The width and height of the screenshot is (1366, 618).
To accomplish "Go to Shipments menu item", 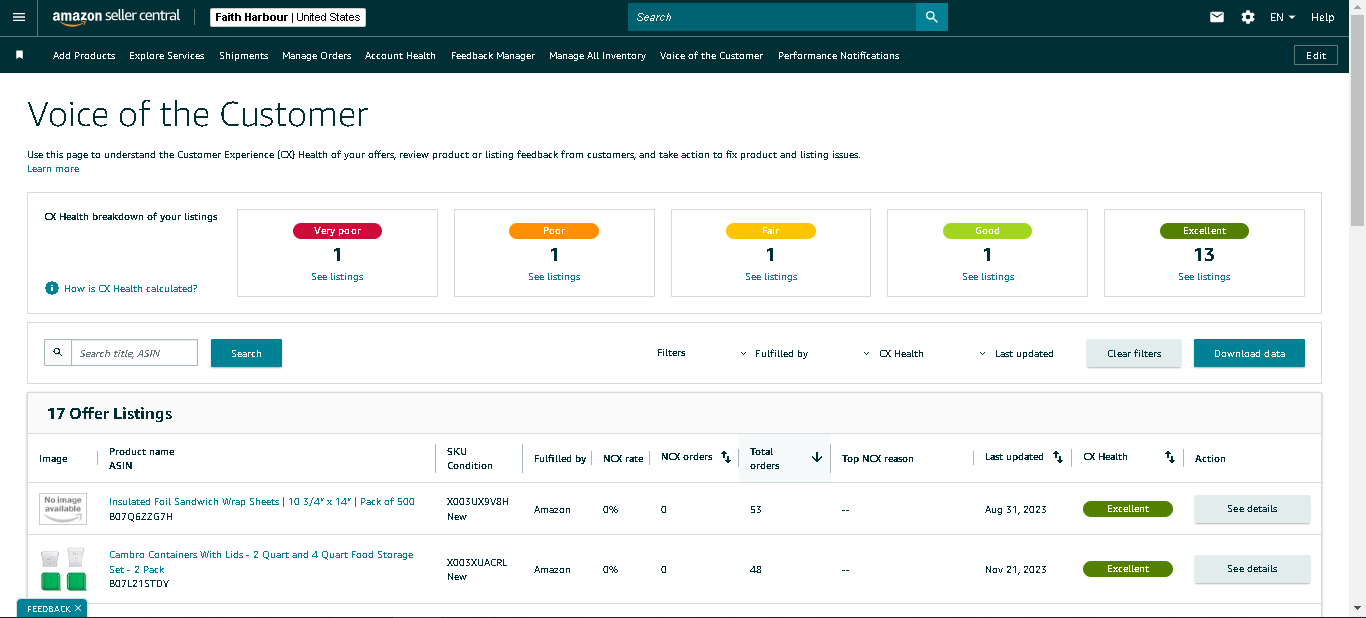I will point(244,56).
